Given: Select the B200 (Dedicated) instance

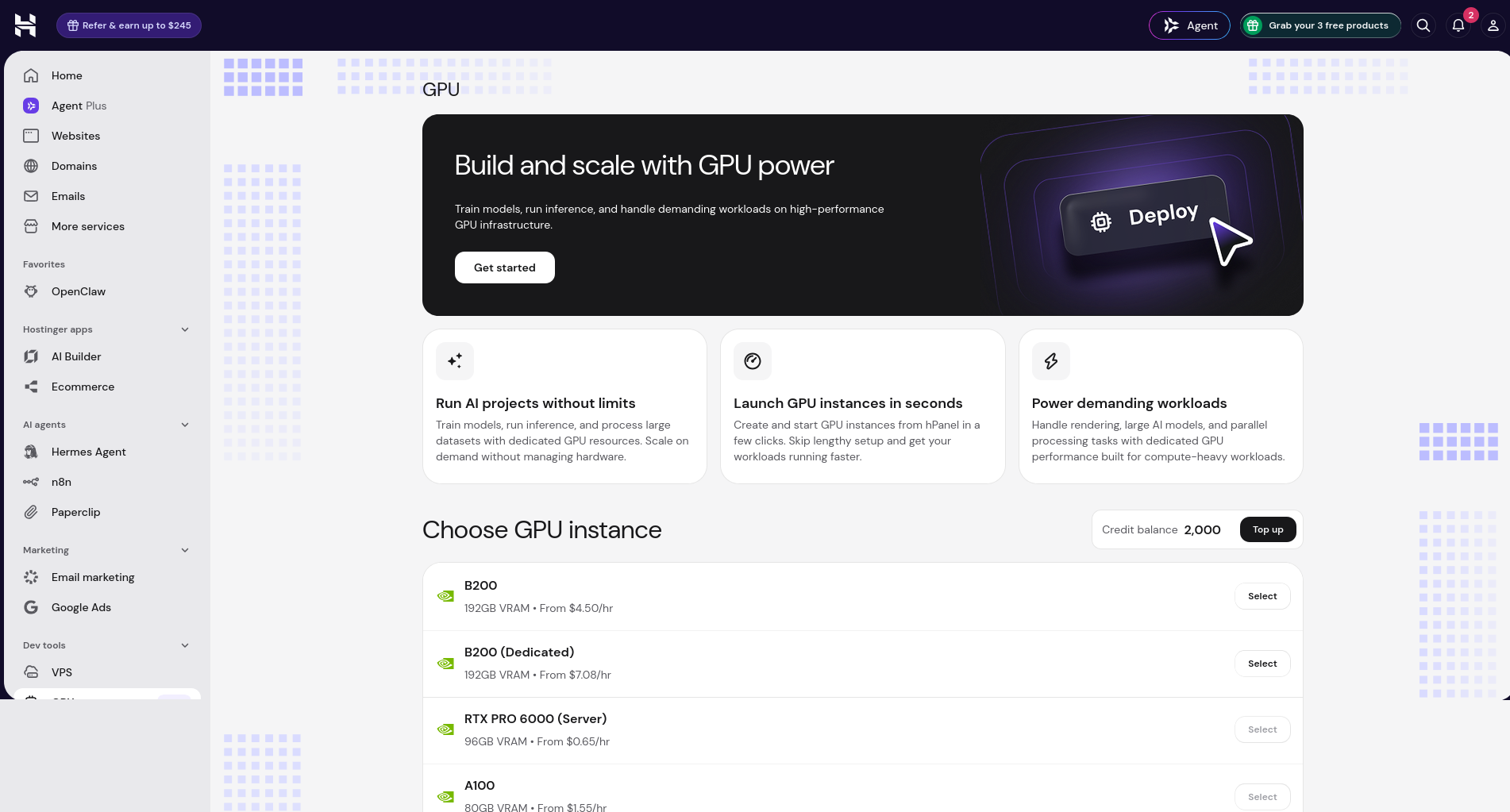Looking at the screenshot, I should [1262, 664].
